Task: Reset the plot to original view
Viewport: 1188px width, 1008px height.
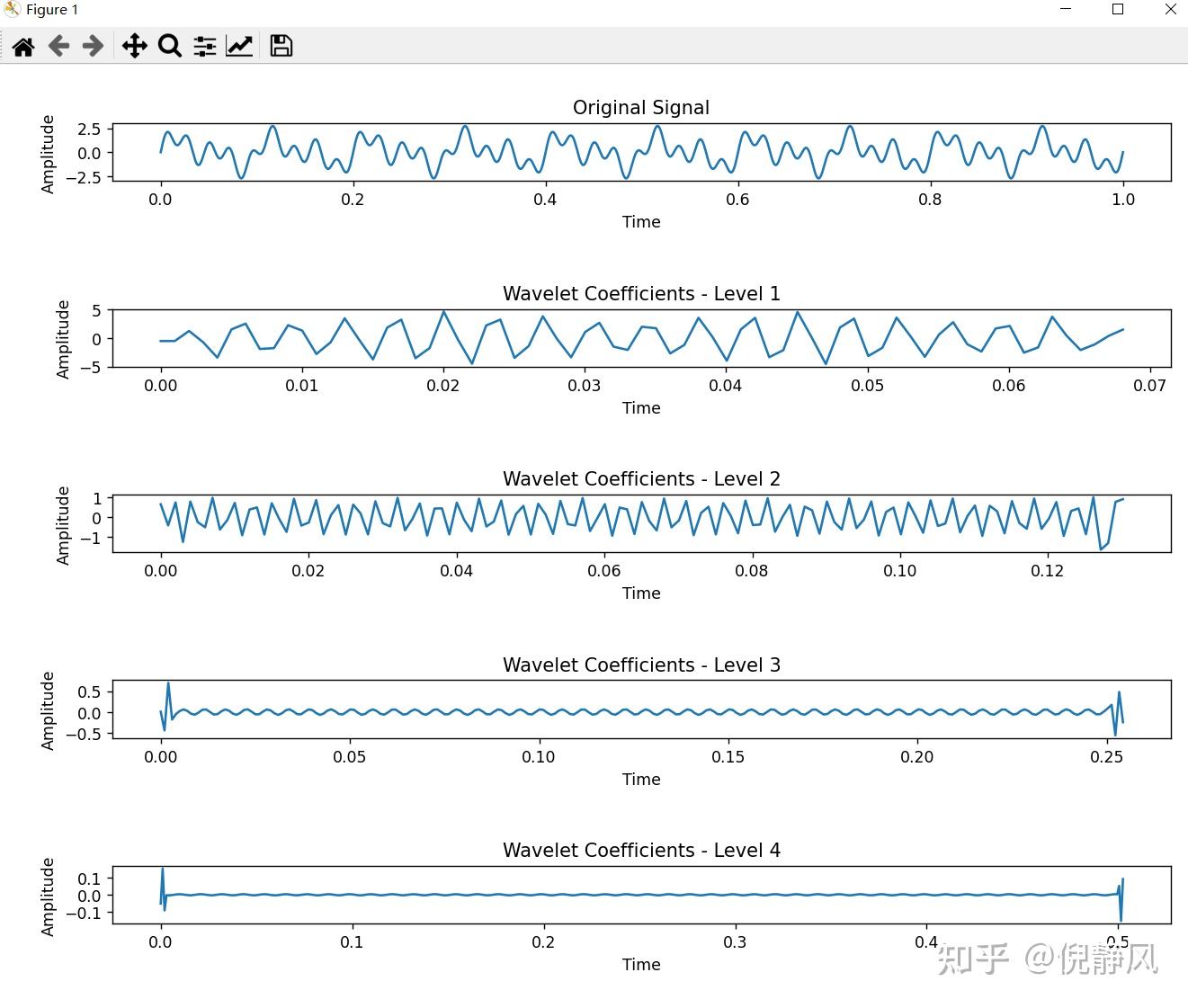Action: pos(23,46)
